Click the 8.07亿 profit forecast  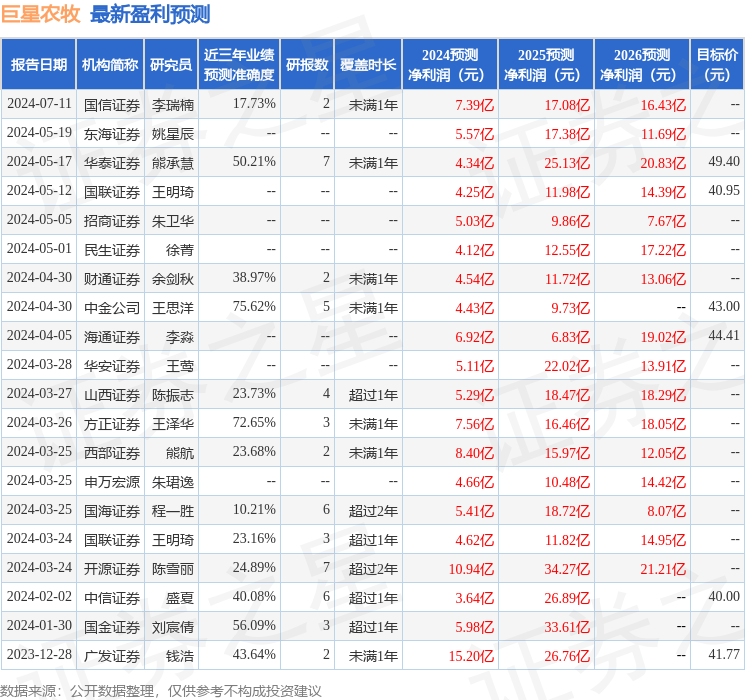(666, 511)
